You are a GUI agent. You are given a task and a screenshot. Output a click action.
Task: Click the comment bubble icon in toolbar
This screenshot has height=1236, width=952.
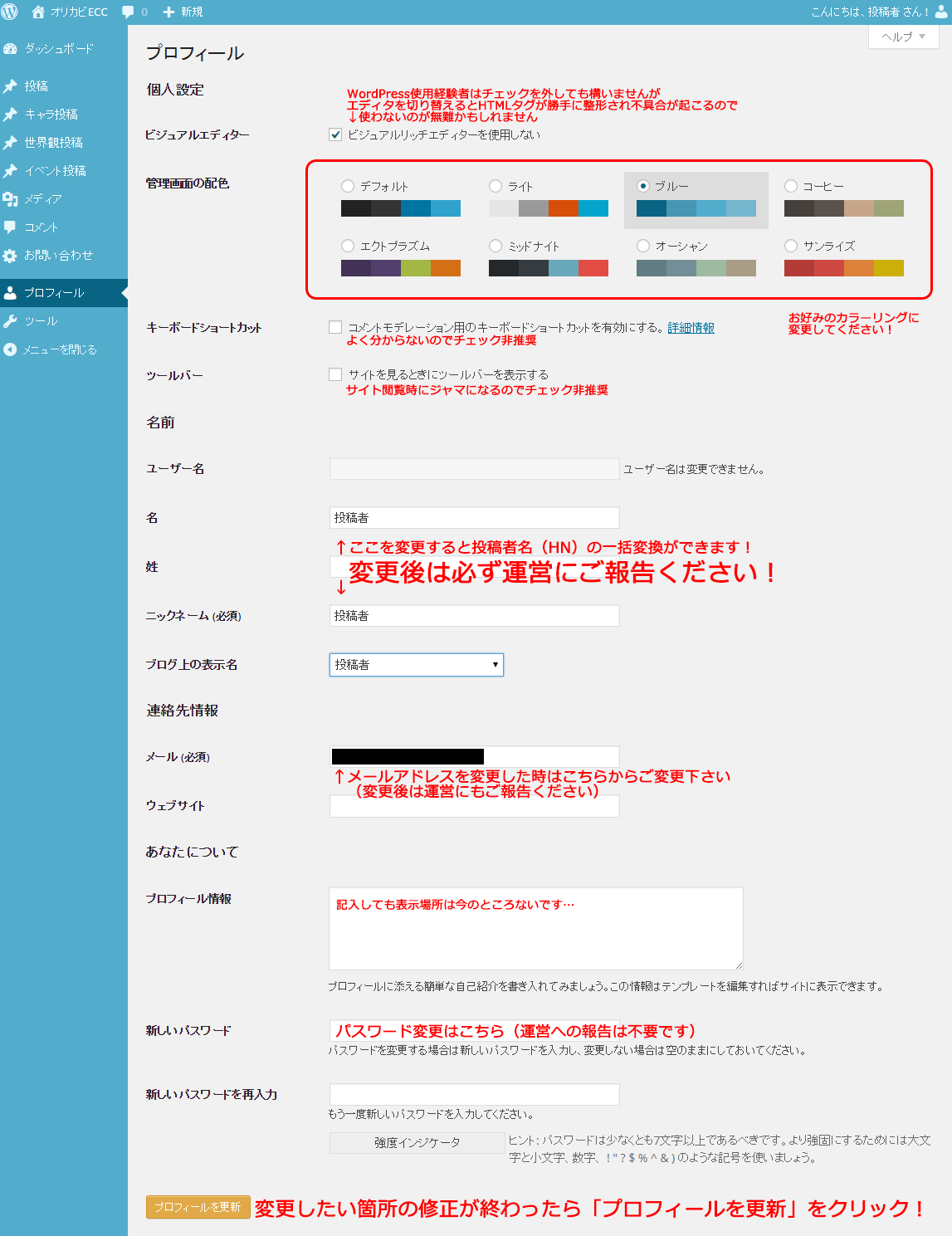[129, 12]
